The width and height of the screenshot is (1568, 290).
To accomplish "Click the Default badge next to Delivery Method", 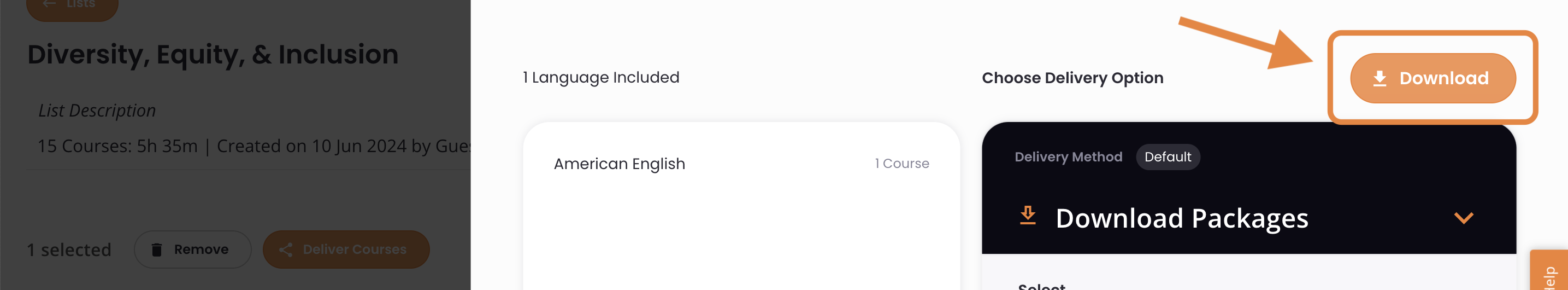I will coord(1168,157).
